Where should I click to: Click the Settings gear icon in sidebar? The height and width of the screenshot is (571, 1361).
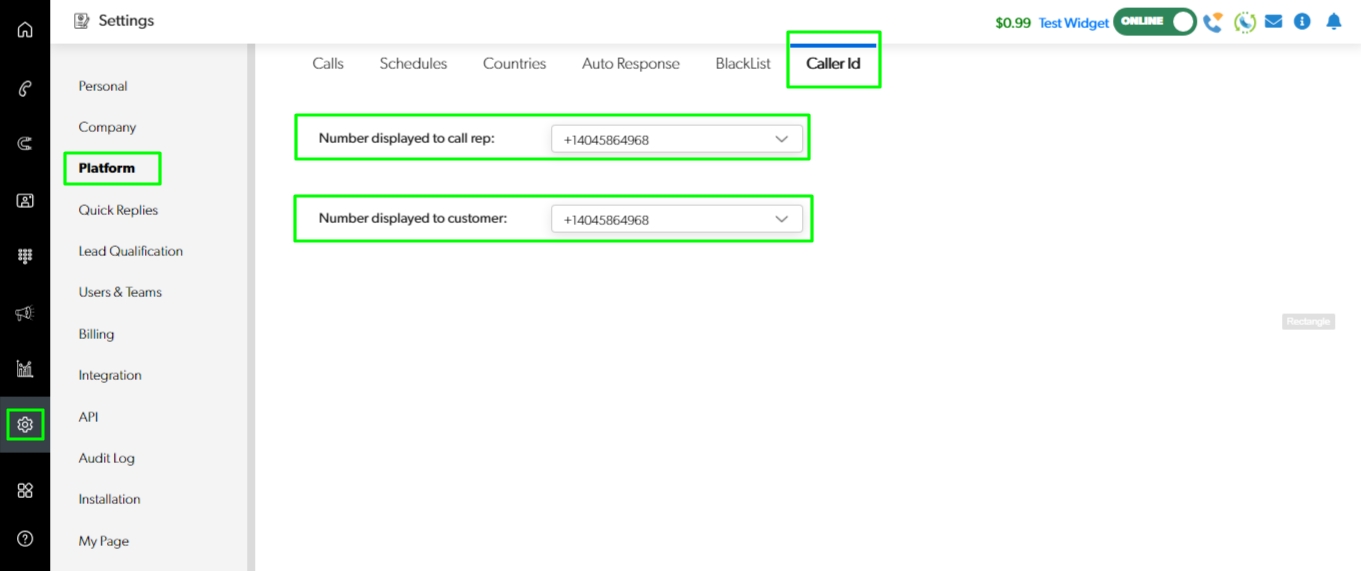click(x=25, y=425)
